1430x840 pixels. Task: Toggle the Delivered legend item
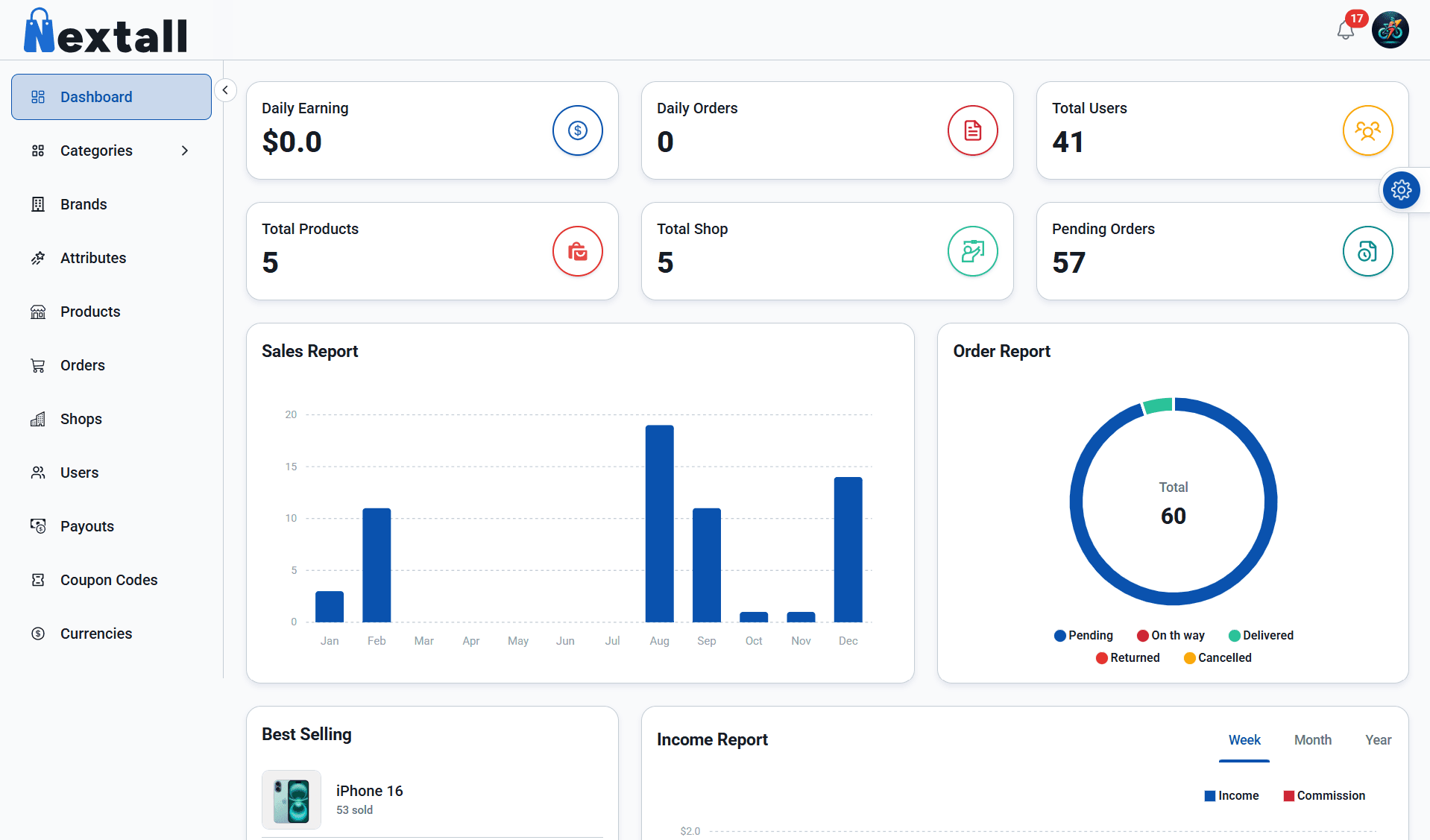(1261, 635)
